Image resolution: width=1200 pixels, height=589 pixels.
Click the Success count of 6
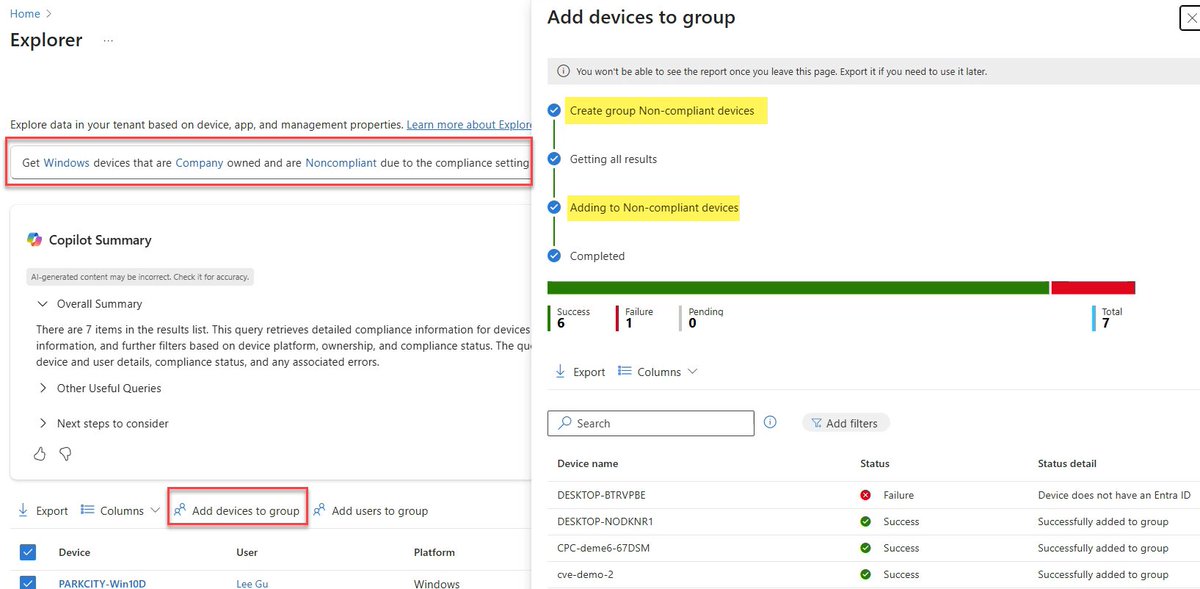(x=561, y=323)
